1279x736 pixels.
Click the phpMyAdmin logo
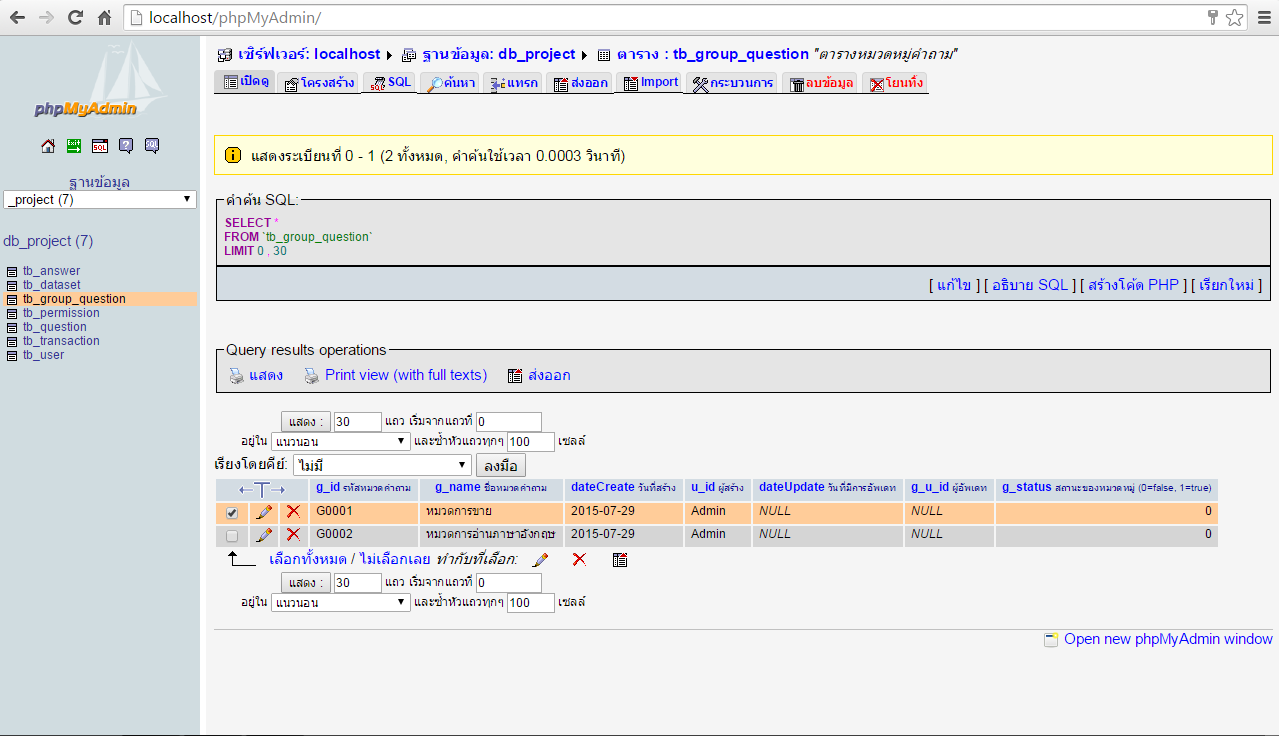[x=98, y=82]
